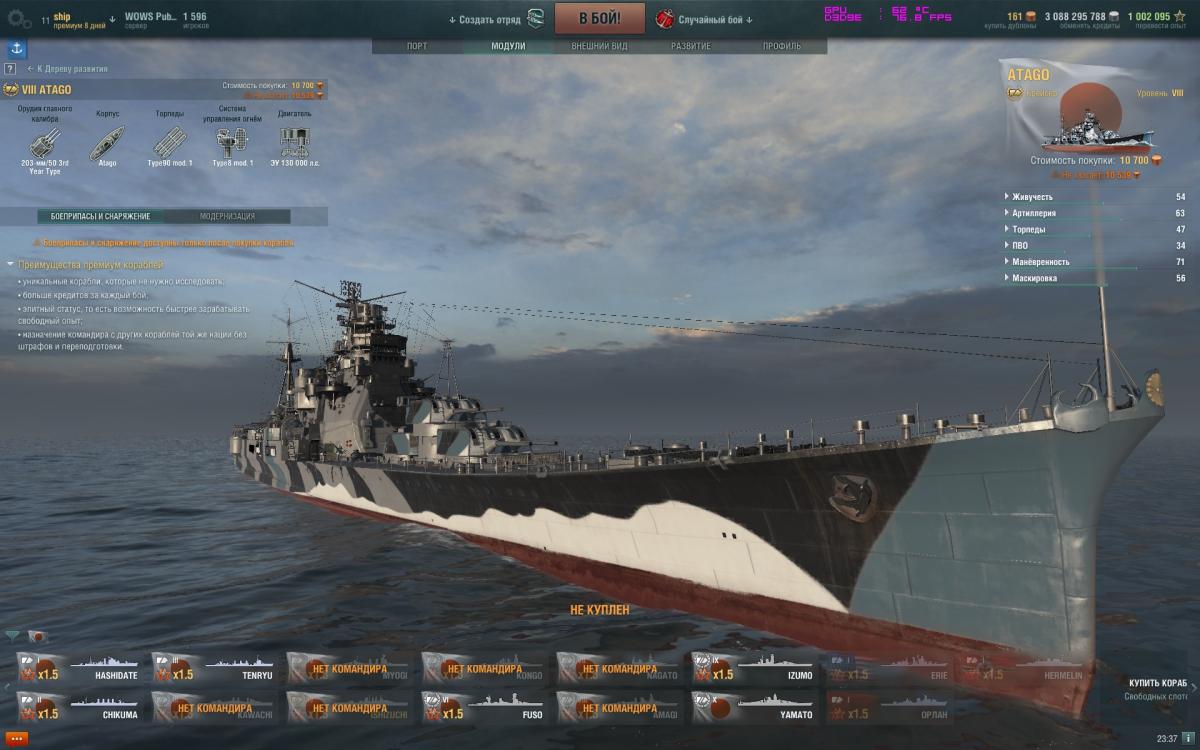
Task: Toggle the Japan flag nation filter
Action: pos(37,636)
